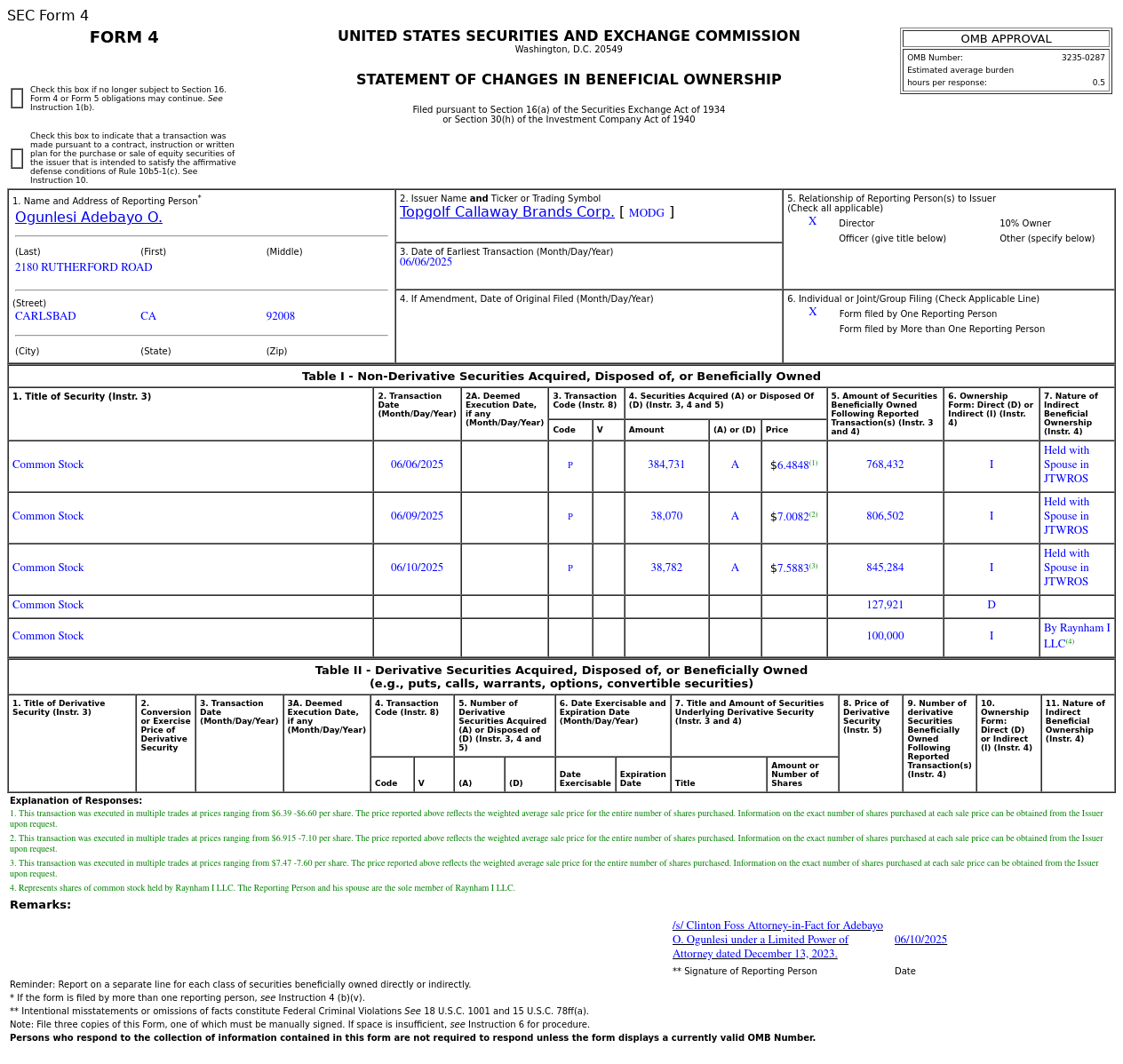1123x1064 pixels.
Task: Tick the Rule 10b5-1(c) transaction plan checkbox
Action: [x=17, y=159]
